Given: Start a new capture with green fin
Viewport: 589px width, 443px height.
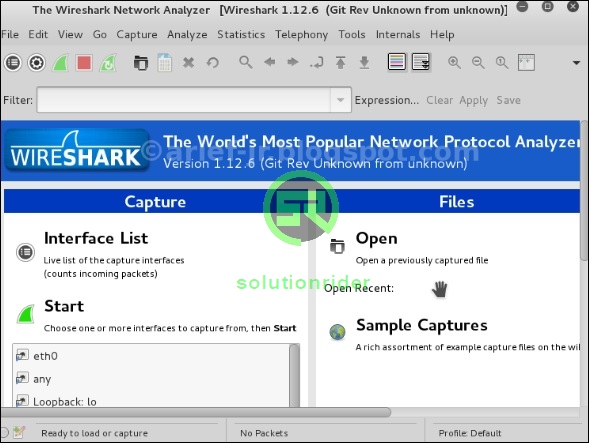Looking at the screenshot, I should 60,62.
